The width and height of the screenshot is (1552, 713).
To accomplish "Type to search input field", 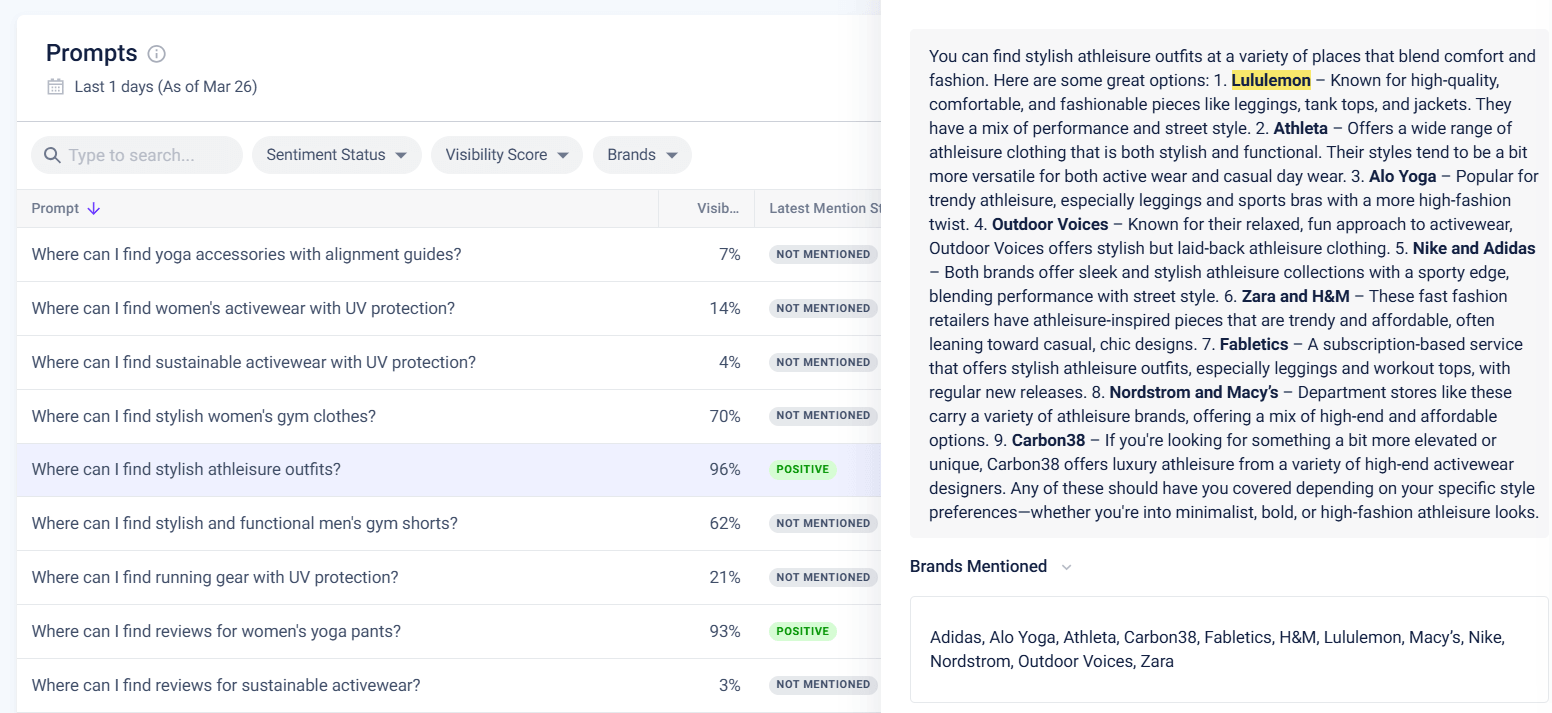I will (x=137, y=155).
